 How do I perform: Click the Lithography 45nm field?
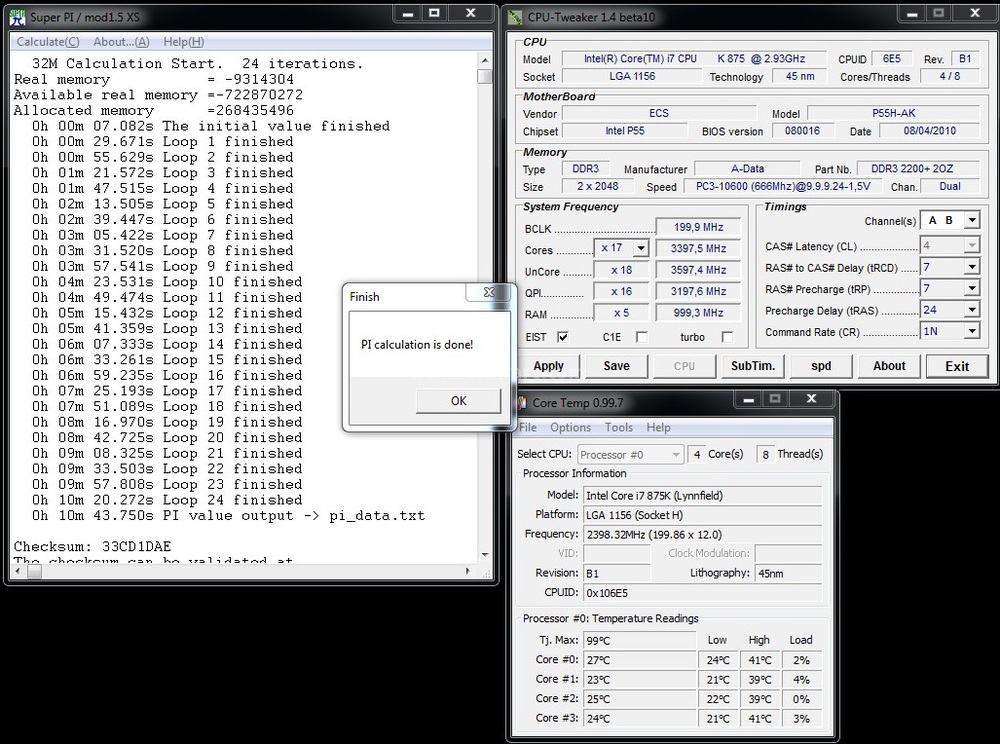(x=789, y=573)
